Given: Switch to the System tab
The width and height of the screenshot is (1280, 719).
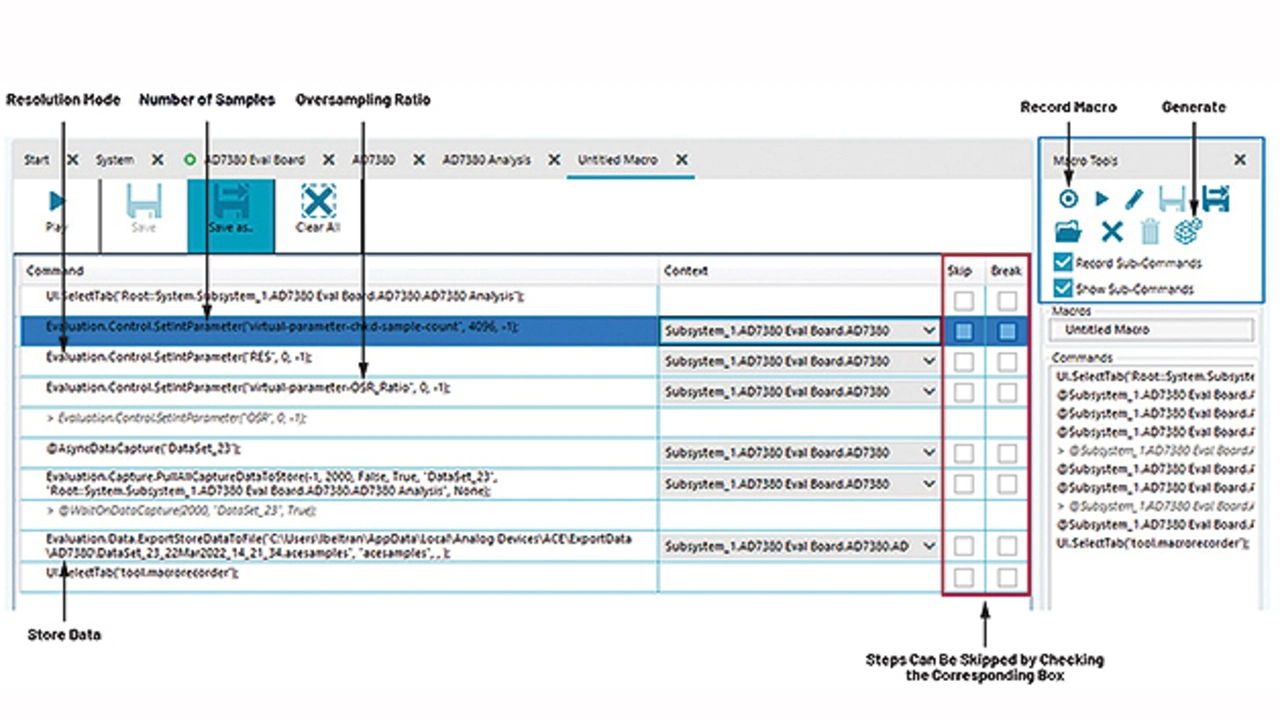Looking at the screenshot, I should tap(115, 160).
